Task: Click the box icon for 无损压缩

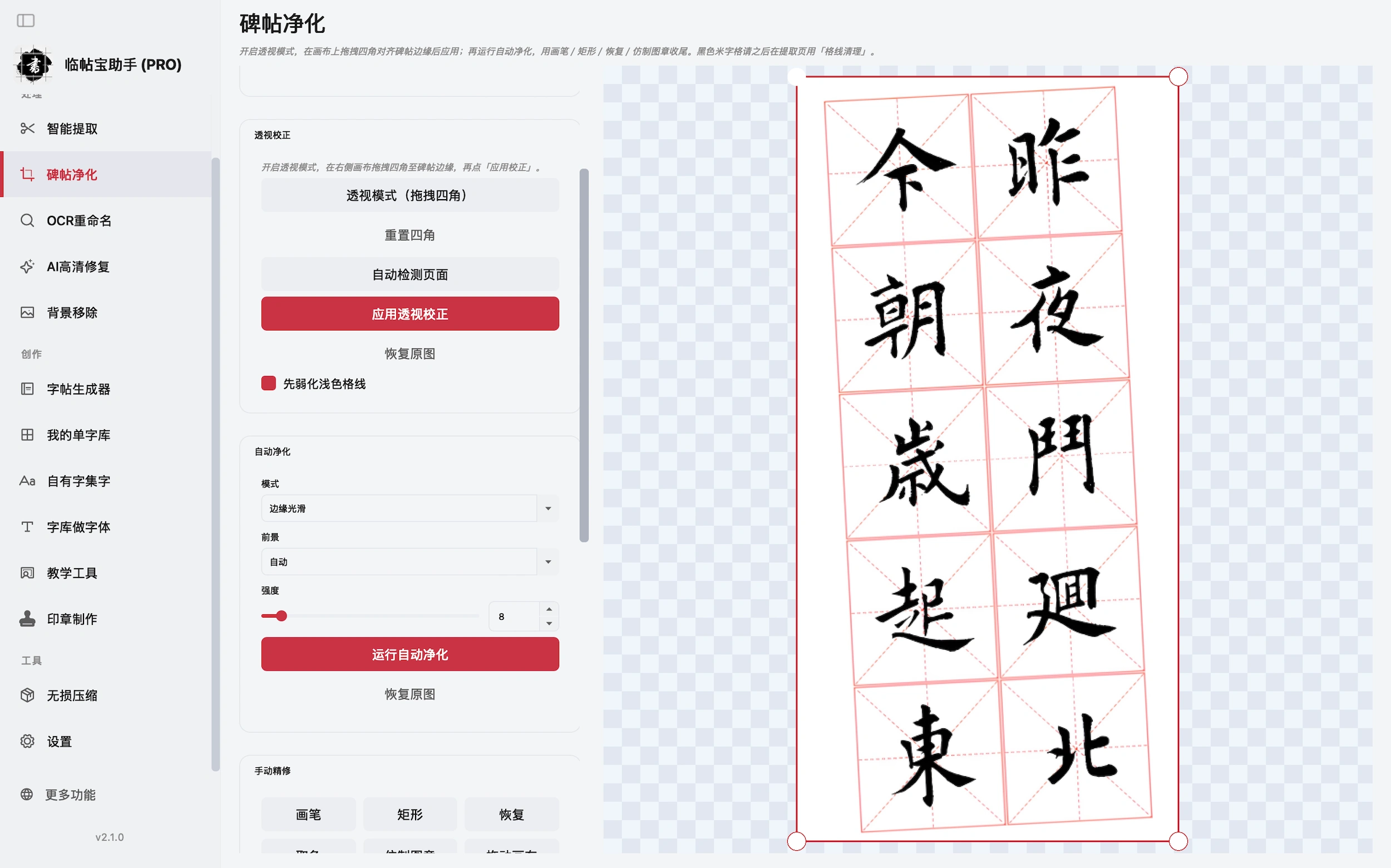Action: tap(27, 695)
